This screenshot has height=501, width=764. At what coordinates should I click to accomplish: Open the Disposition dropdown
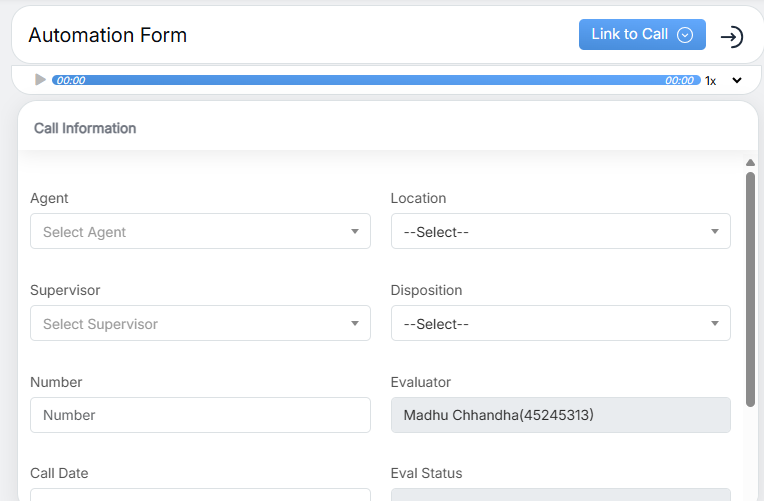point(560,324)
